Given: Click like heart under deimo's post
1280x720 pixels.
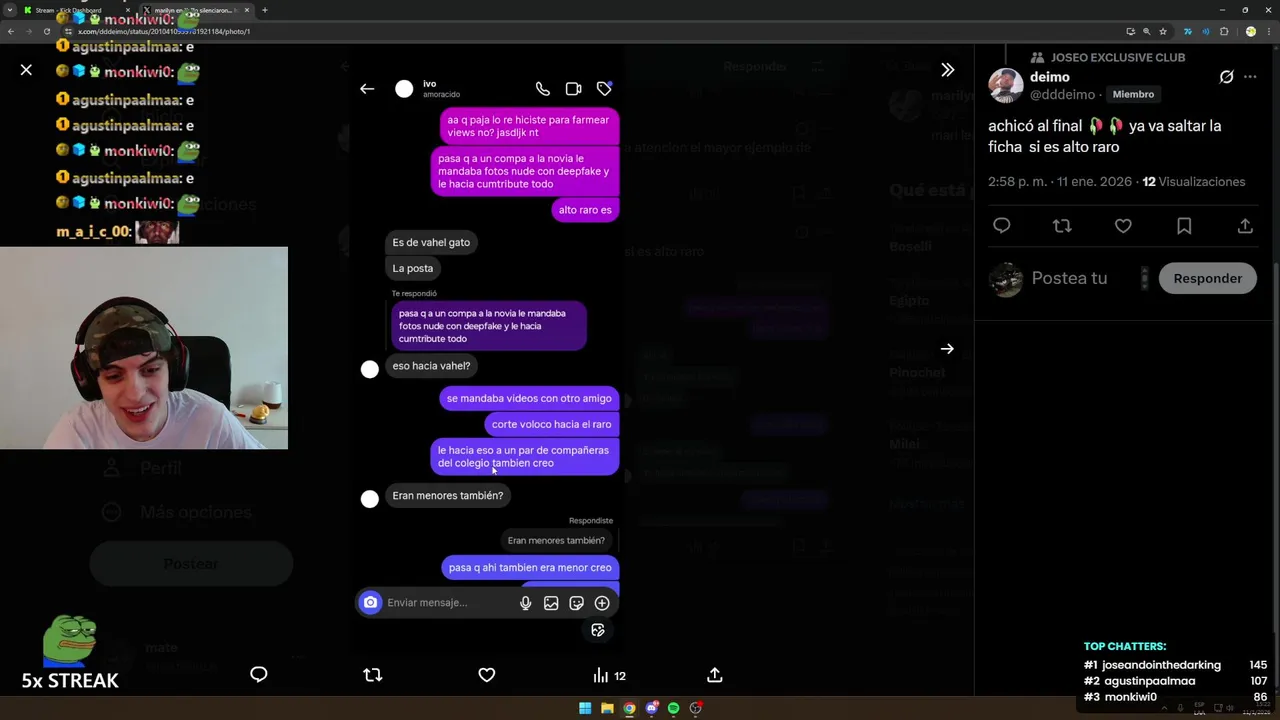Looking at the screenshot, I should tap(1123, 226).
